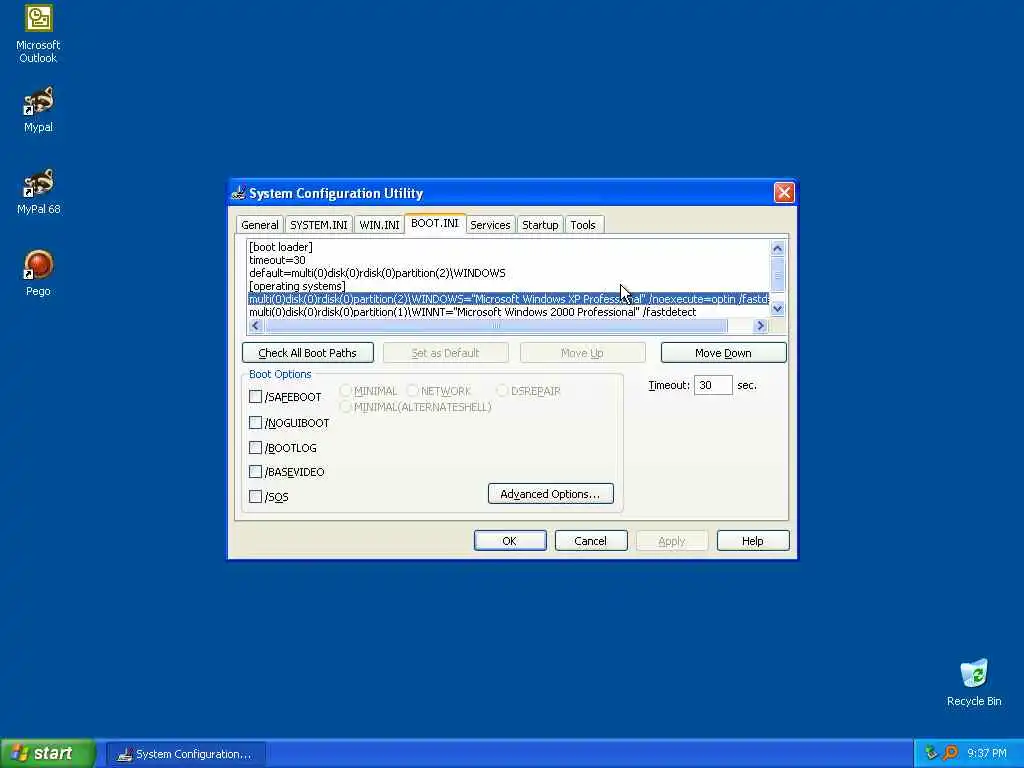Check the /BASEVIDEO option
Viewport: 1024px width, 768px height.
(x=255, y=472)
